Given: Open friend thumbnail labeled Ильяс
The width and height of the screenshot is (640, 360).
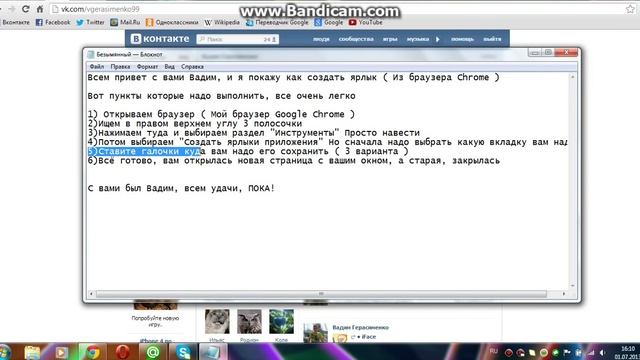Looking at the screenshot, I should [217, 321].
